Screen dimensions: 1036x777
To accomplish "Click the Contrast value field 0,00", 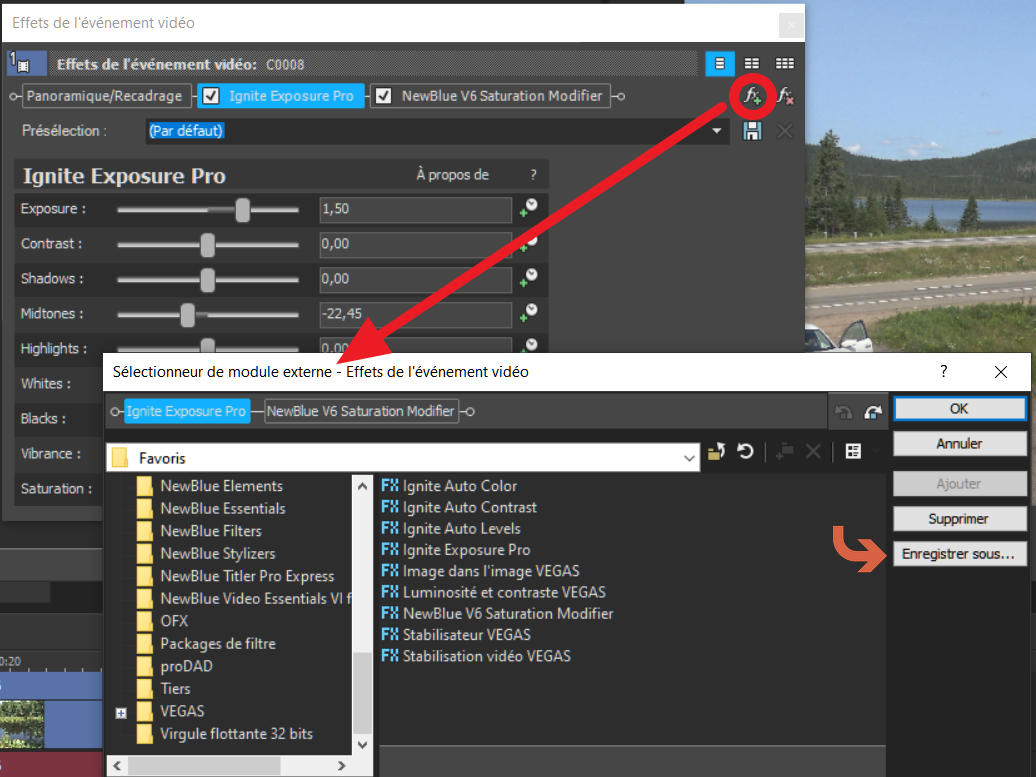I will pyautogui.click(x=416, y=244).
